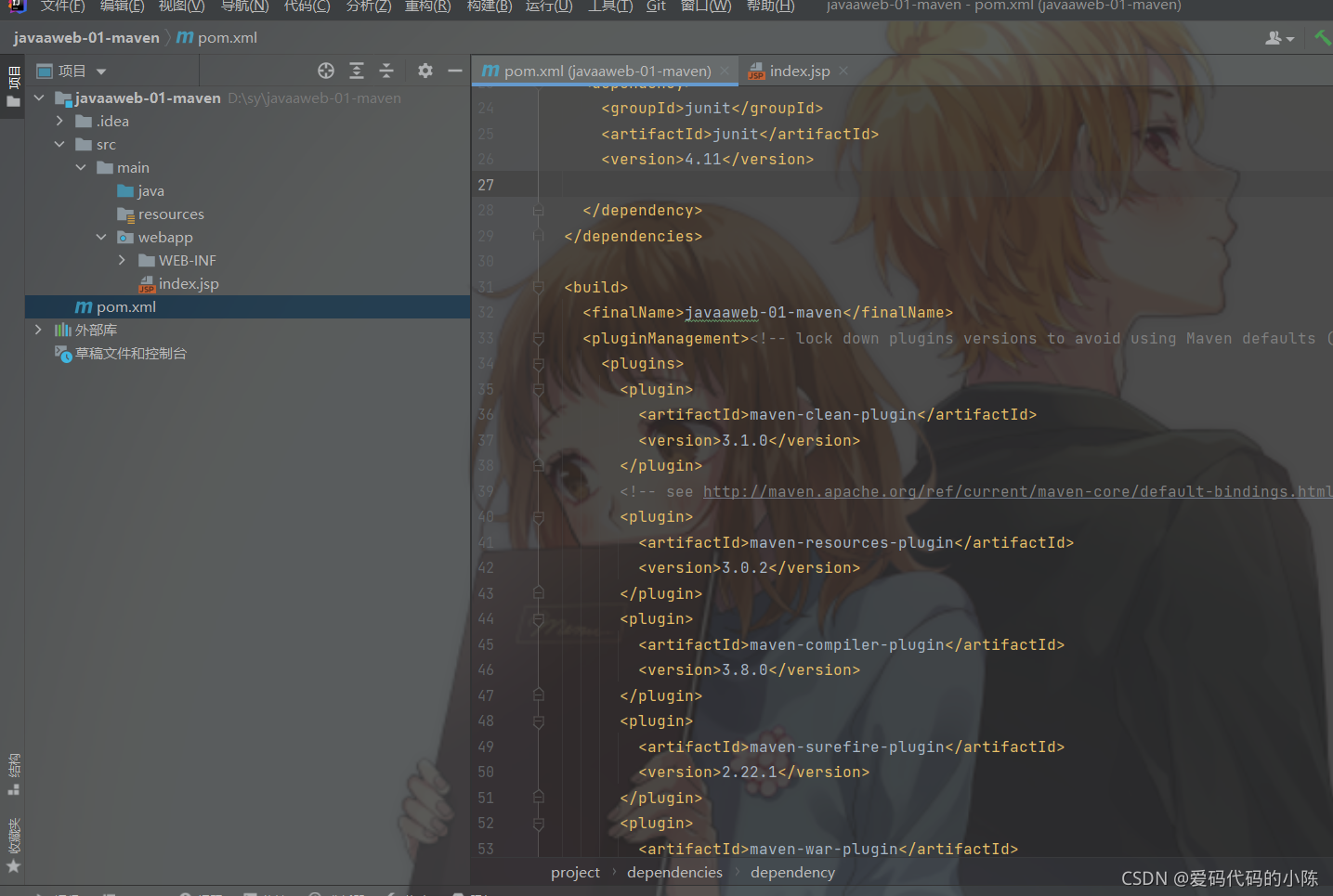The image size is (1333, 896).
Task: Open the project view dropdown selector
Action: [x=72, y=71]
